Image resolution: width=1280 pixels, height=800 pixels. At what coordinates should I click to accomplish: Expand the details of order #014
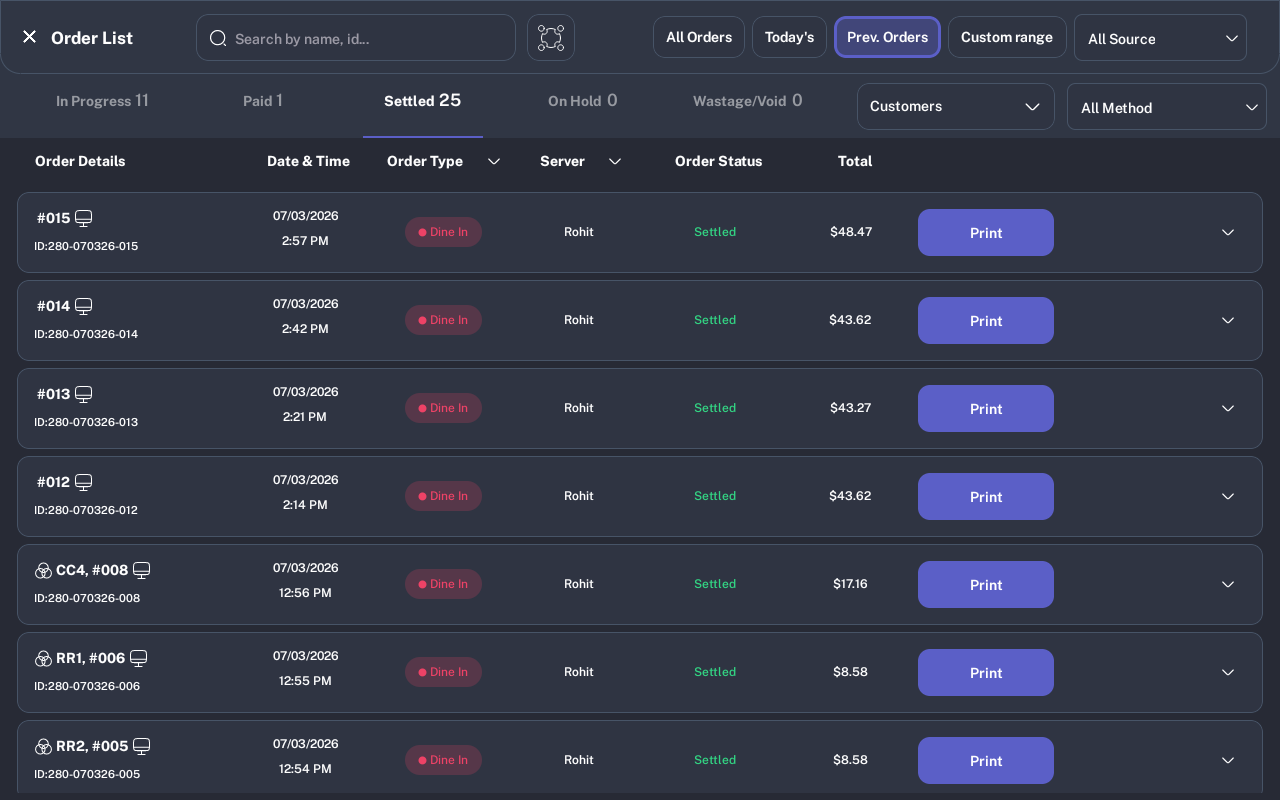coord(1228,320)
